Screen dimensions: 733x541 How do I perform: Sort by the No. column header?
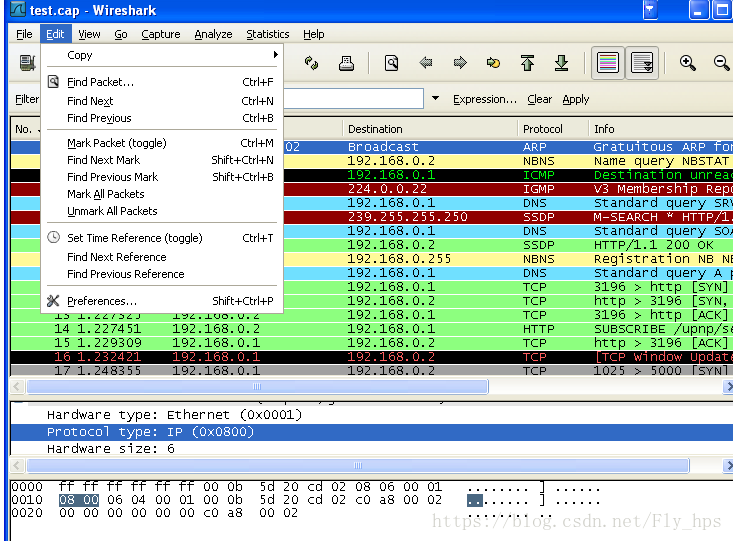(26, 129)
